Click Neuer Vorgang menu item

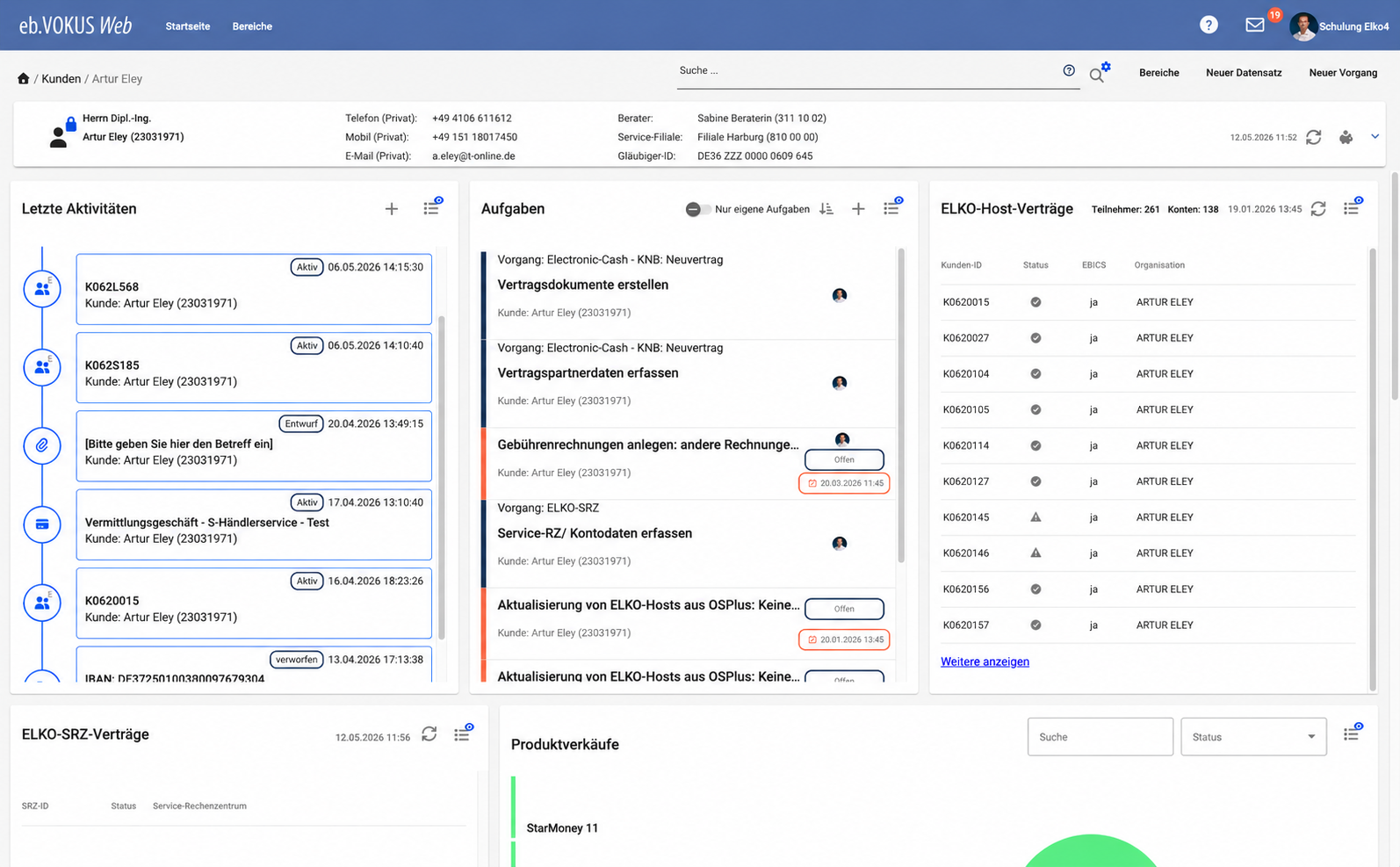click(1343, 73)
